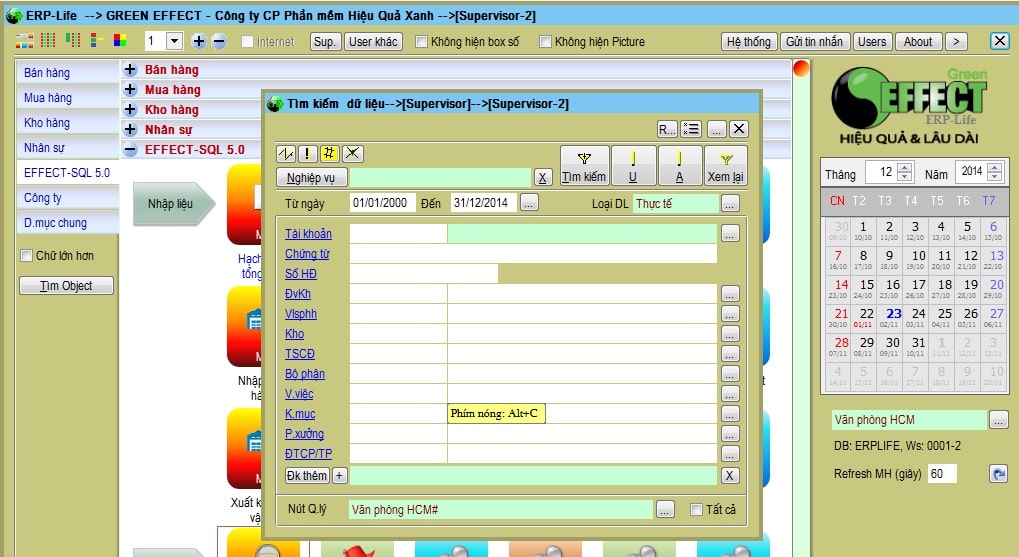
Task: Collapse the EFFECT-SQL 5.0 section
Action: coord(130,150)
